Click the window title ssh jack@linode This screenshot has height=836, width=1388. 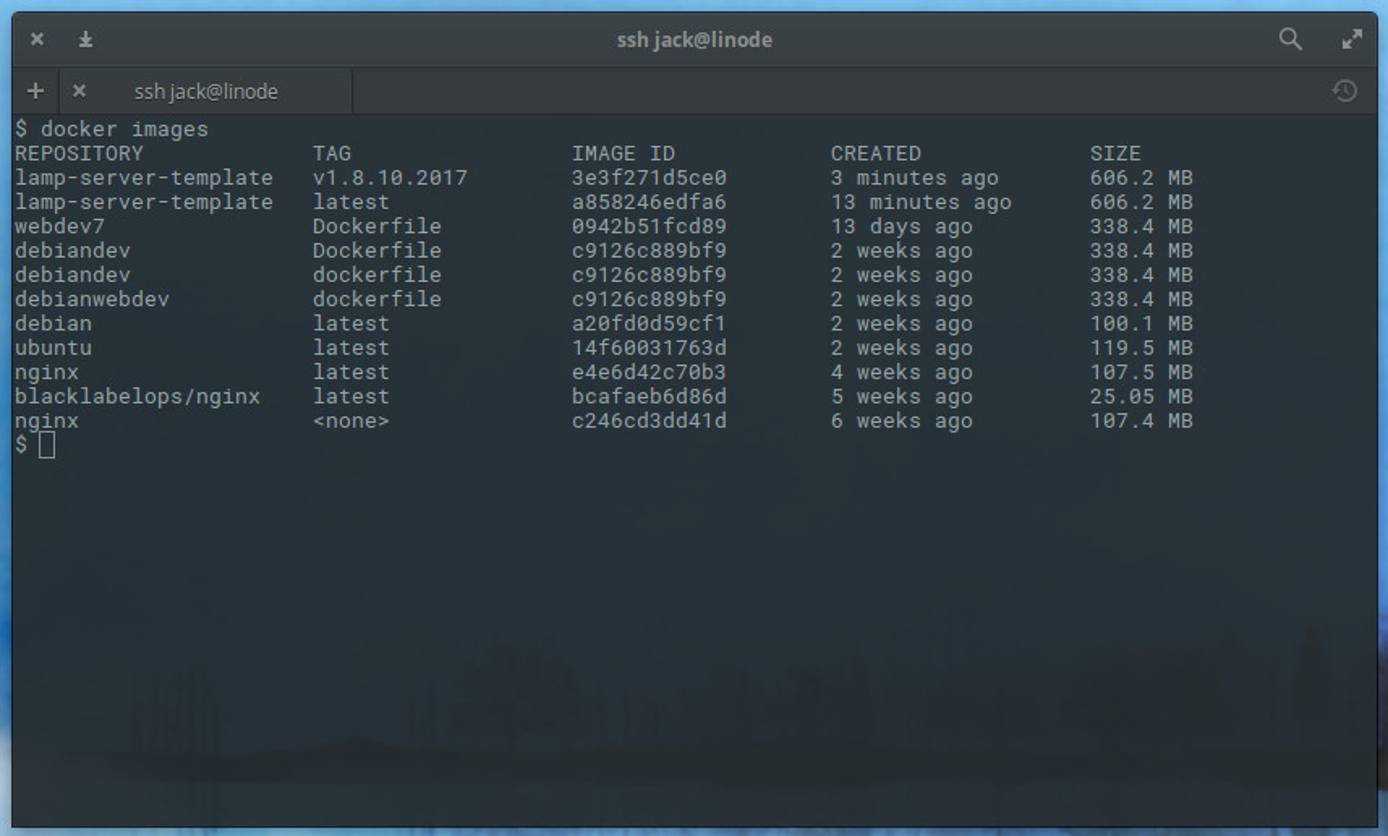694,39
